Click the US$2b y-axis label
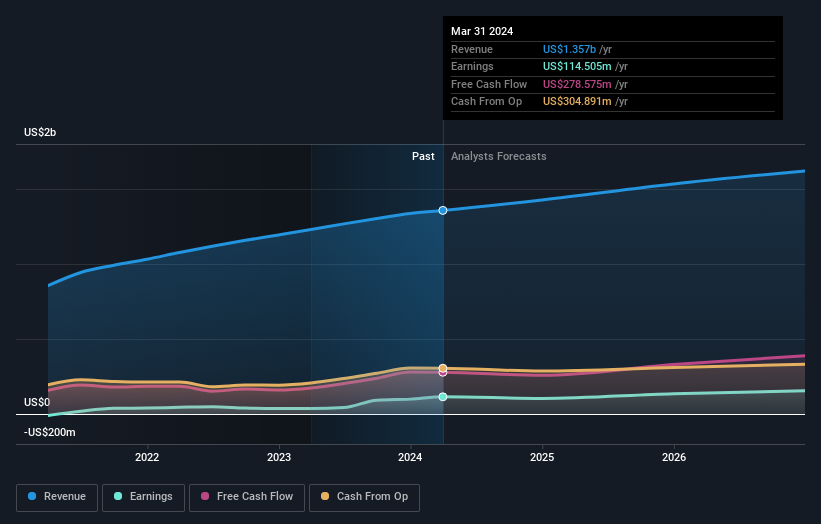821x524 pixels. pyautogui.click(x=40, y=132)
